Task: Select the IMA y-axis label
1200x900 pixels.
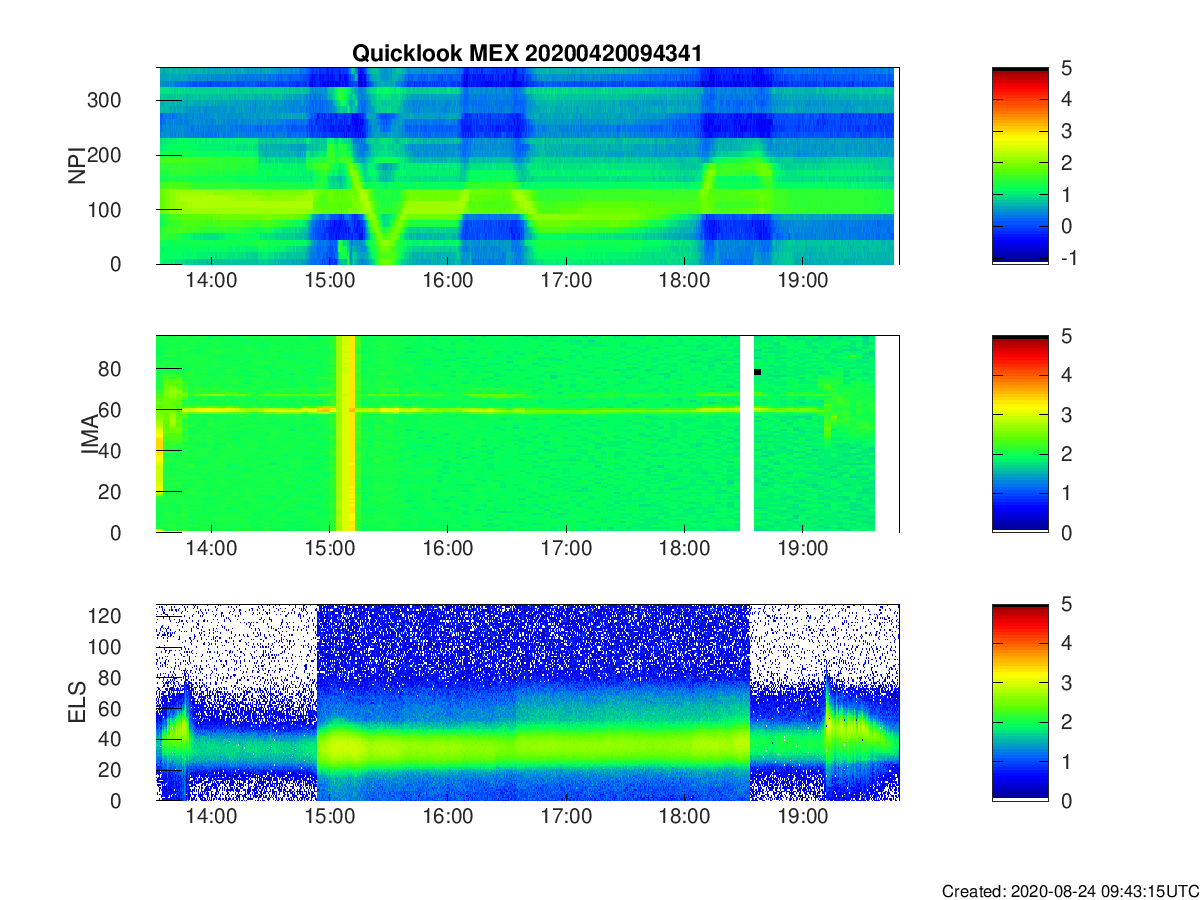Action: coord(88,434)
